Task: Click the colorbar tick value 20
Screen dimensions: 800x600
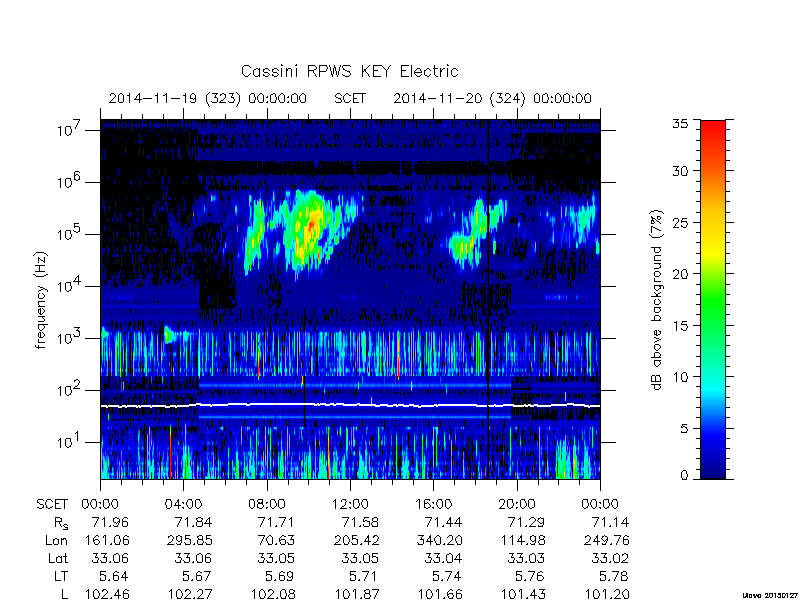Action: click(x=680, y=273)
